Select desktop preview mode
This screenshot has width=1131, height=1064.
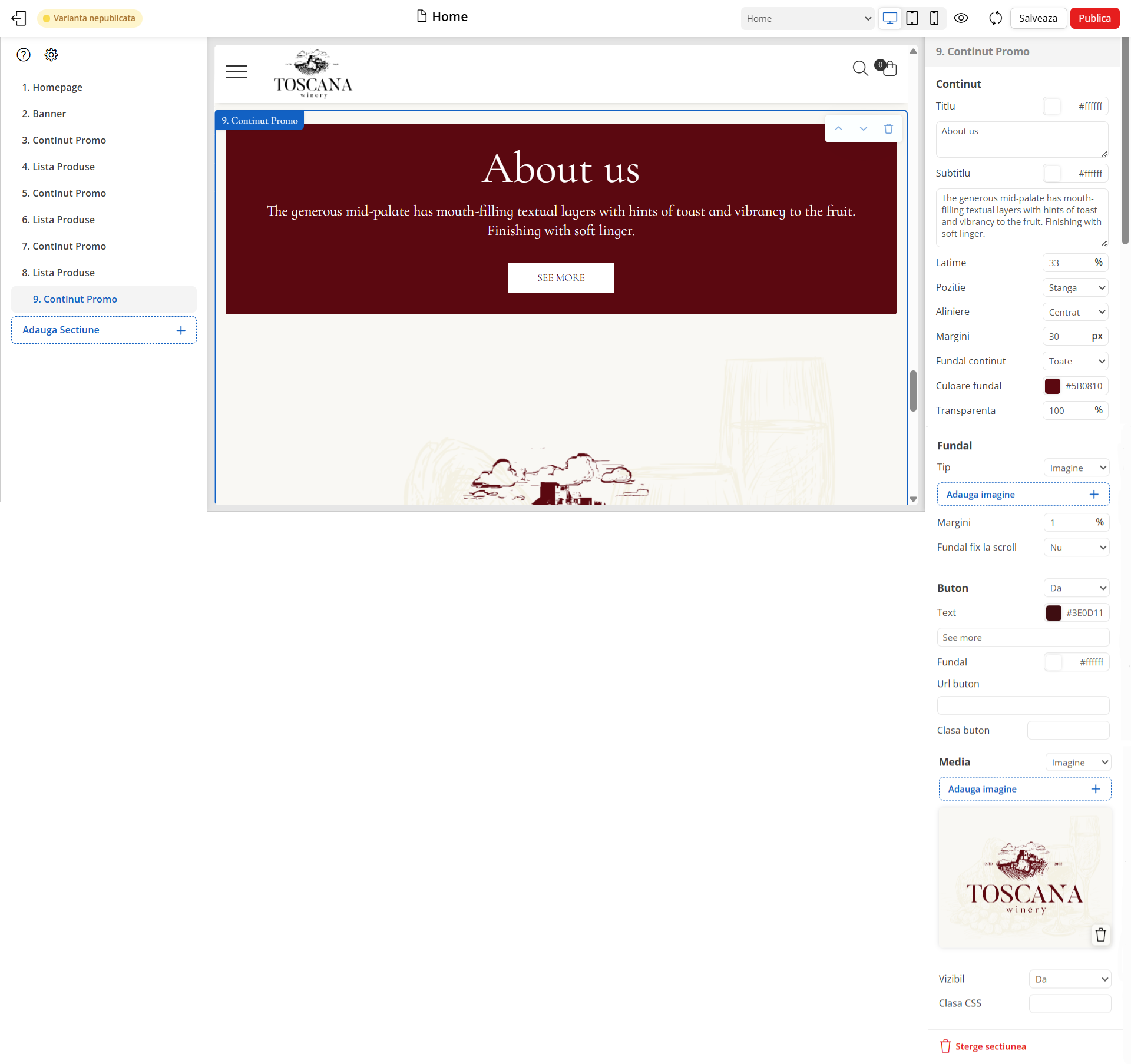pyautogui.click(x=889, y=18)
